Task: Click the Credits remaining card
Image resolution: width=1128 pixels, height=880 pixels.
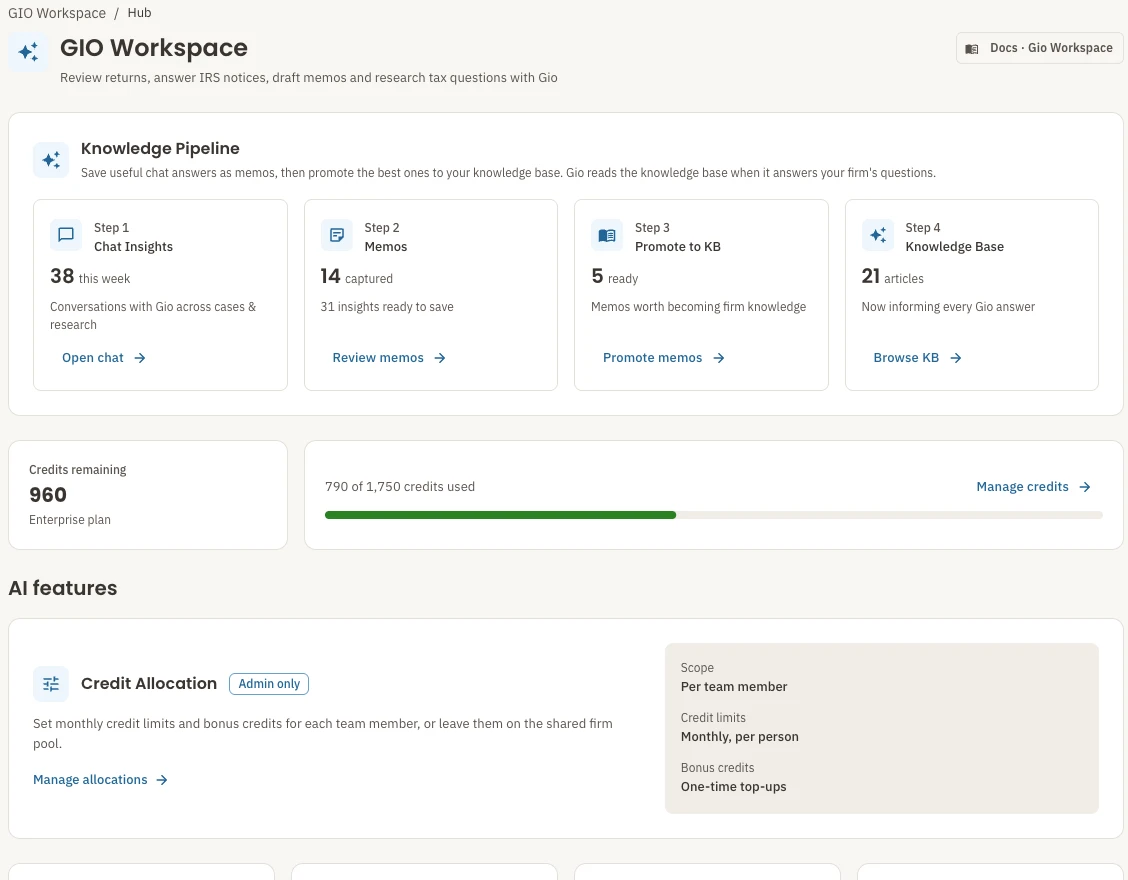Action: tap(148, 495)
